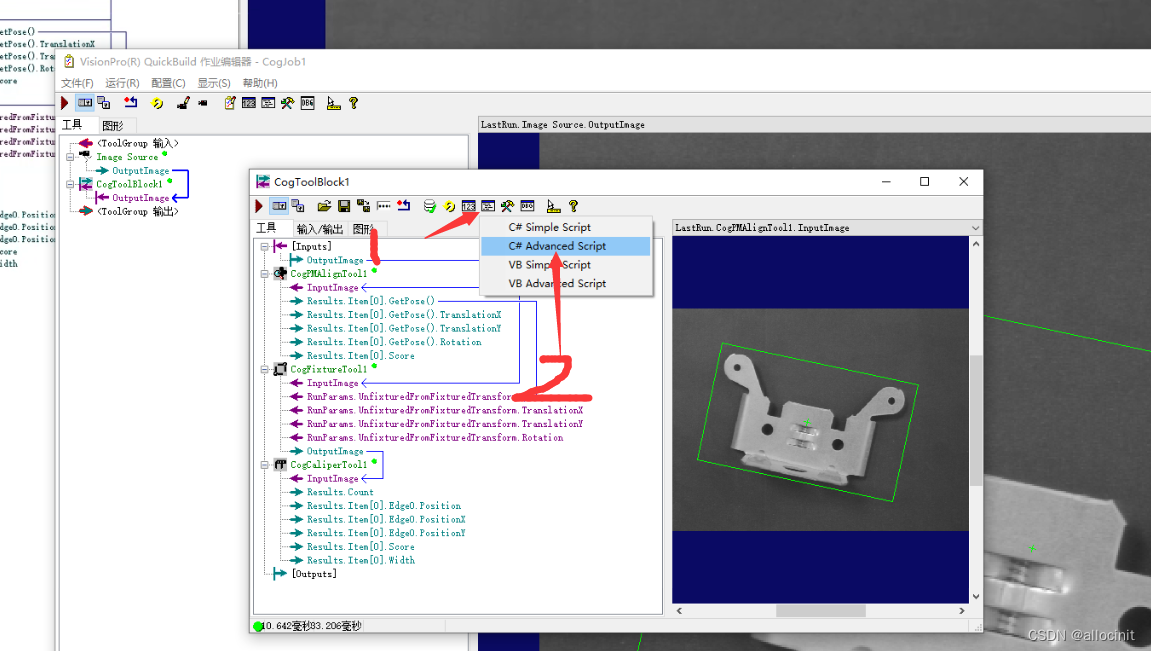Select <ToolGroup 输出> in QuickBuild tree
The width and height of the screenshot is (1151, 651).
[137, 211]
